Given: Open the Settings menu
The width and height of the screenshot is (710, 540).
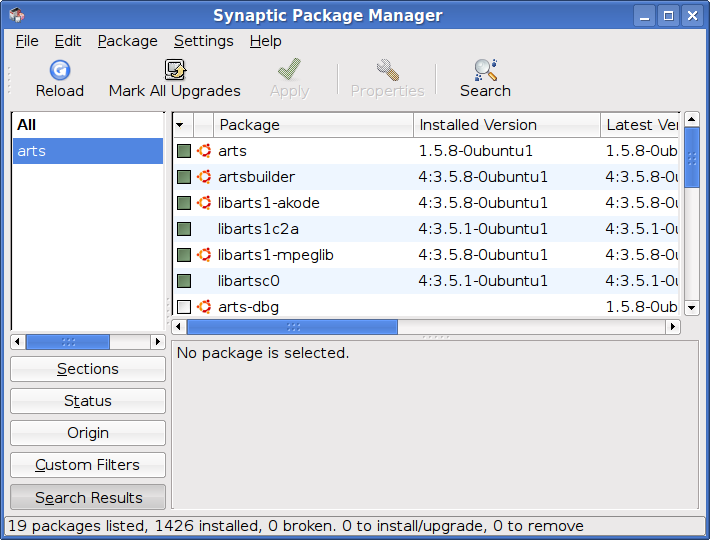Looking at the screenshot, I should (x=203, y=41).
